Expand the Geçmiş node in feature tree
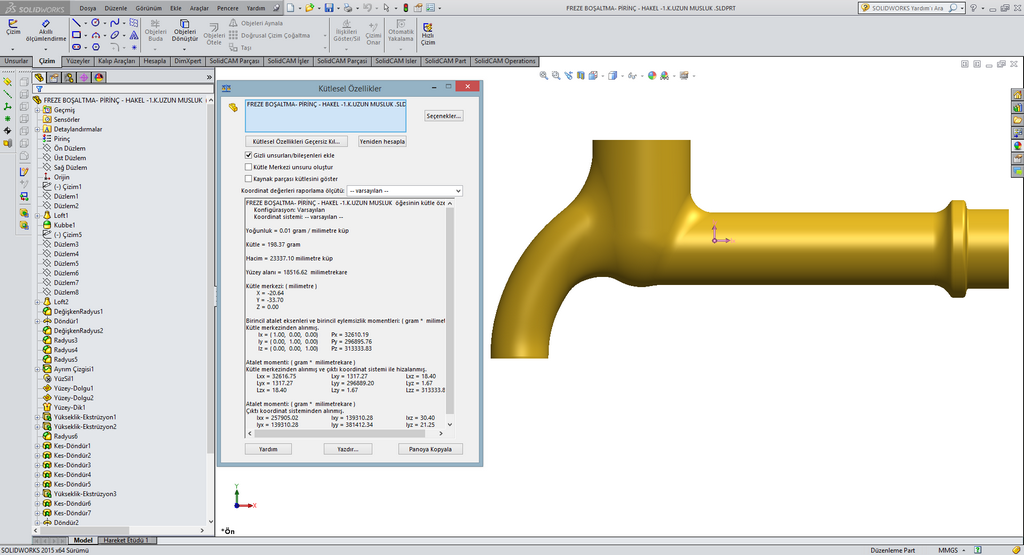The height and width of the screenshot is (555, 1024). click(37, 110)
